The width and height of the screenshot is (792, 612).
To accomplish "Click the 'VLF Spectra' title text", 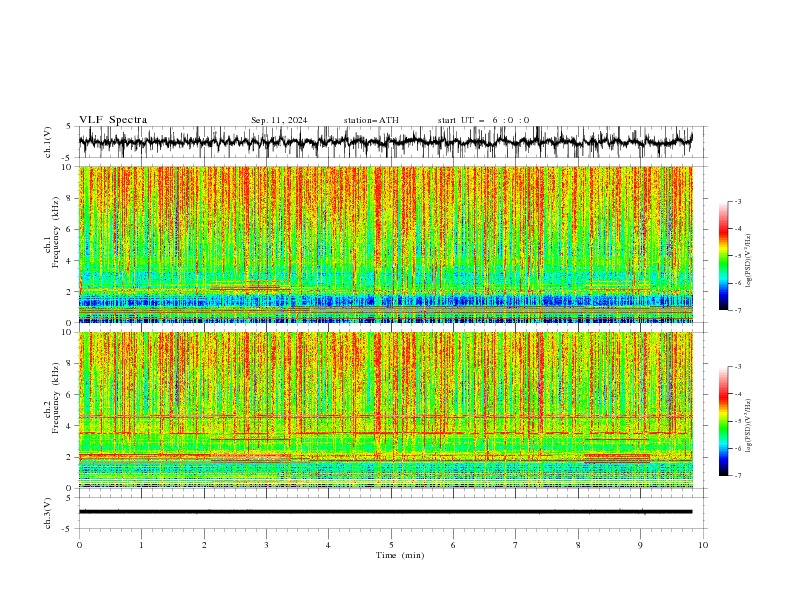I will (x=113, y=120).
